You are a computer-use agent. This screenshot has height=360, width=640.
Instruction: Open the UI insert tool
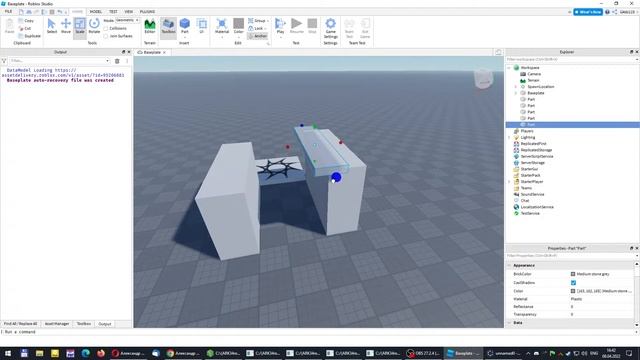point(202,27)
